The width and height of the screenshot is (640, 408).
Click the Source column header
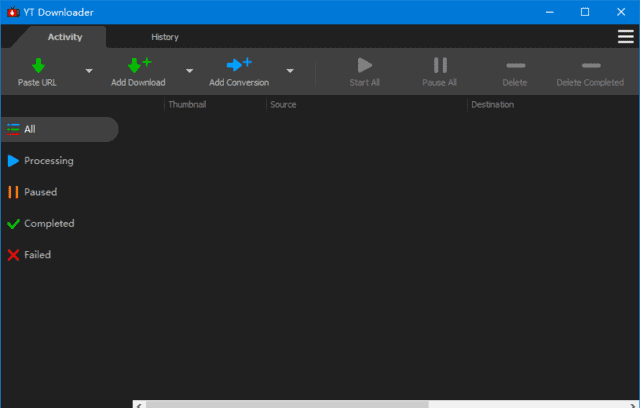[283, 104]
